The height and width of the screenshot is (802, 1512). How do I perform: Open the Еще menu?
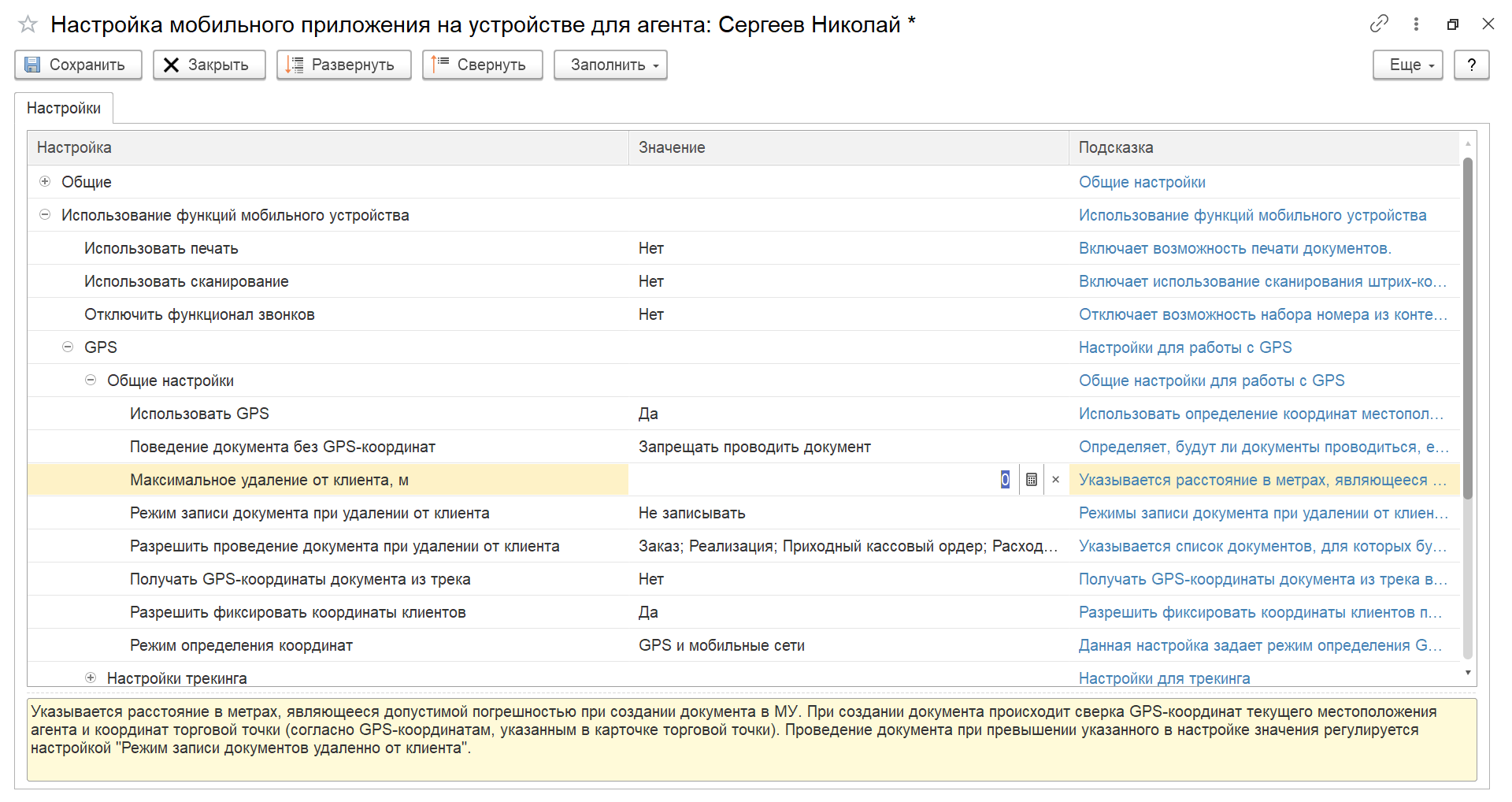[x=1407, y=65]
